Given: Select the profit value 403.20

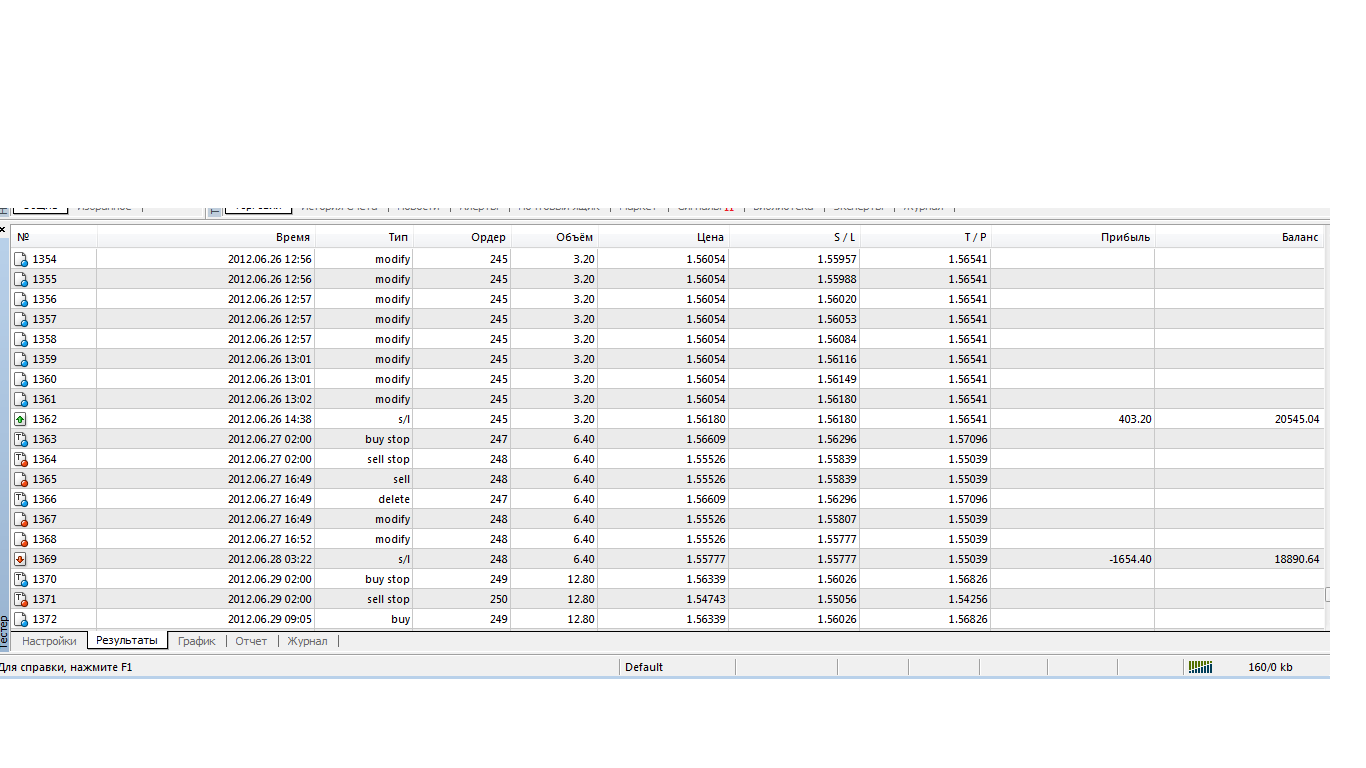Looking at the screenshot, I should [1135, 419].
